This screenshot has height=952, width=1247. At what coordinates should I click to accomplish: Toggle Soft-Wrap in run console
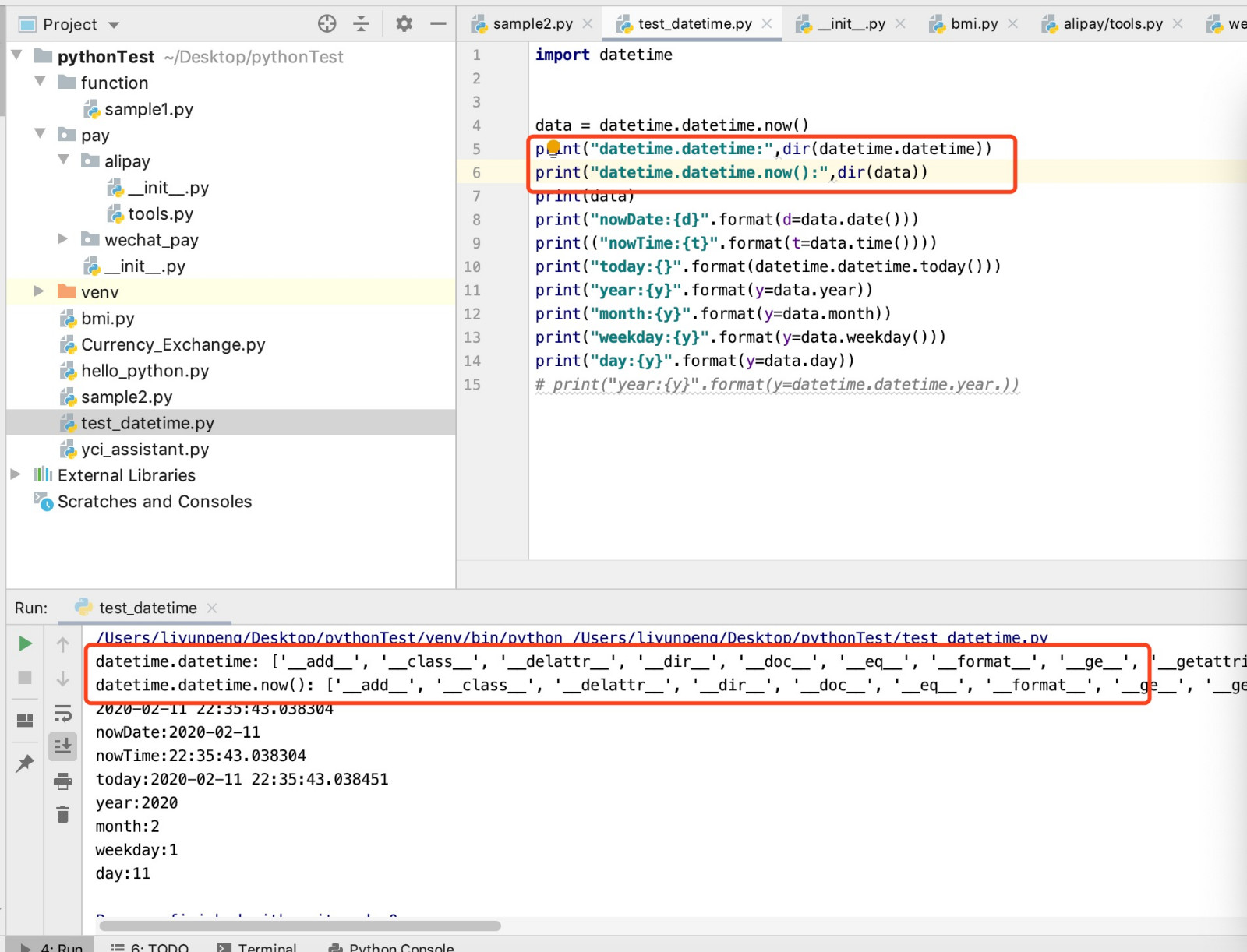[x=63, y=713]
